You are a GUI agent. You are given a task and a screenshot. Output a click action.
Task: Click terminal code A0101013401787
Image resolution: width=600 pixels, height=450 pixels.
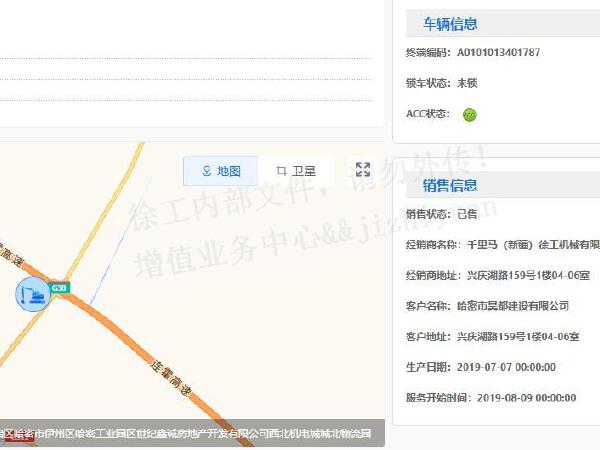[x=498, y=52]
